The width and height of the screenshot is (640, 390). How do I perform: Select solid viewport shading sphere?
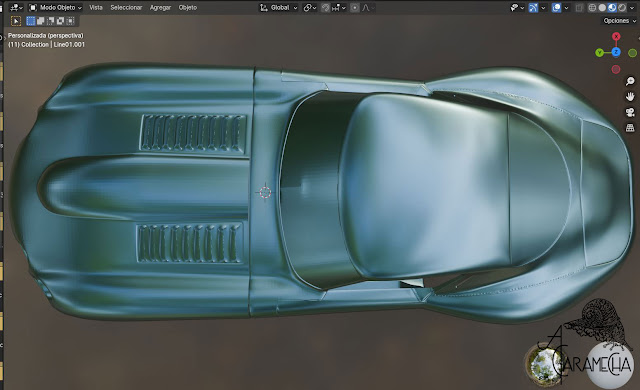tap(602, 8)
